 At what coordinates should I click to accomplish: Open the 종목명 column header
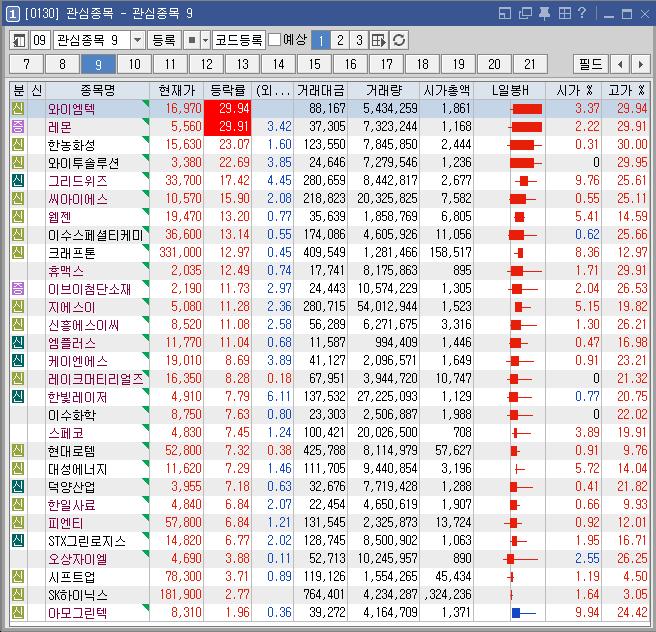pyautogui.click(x=97, y=90)
